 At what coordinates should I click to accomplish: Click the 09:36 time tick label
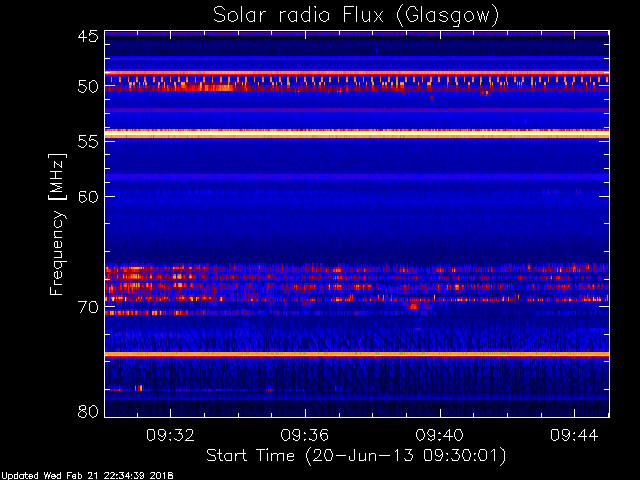(x=305, y=435)
